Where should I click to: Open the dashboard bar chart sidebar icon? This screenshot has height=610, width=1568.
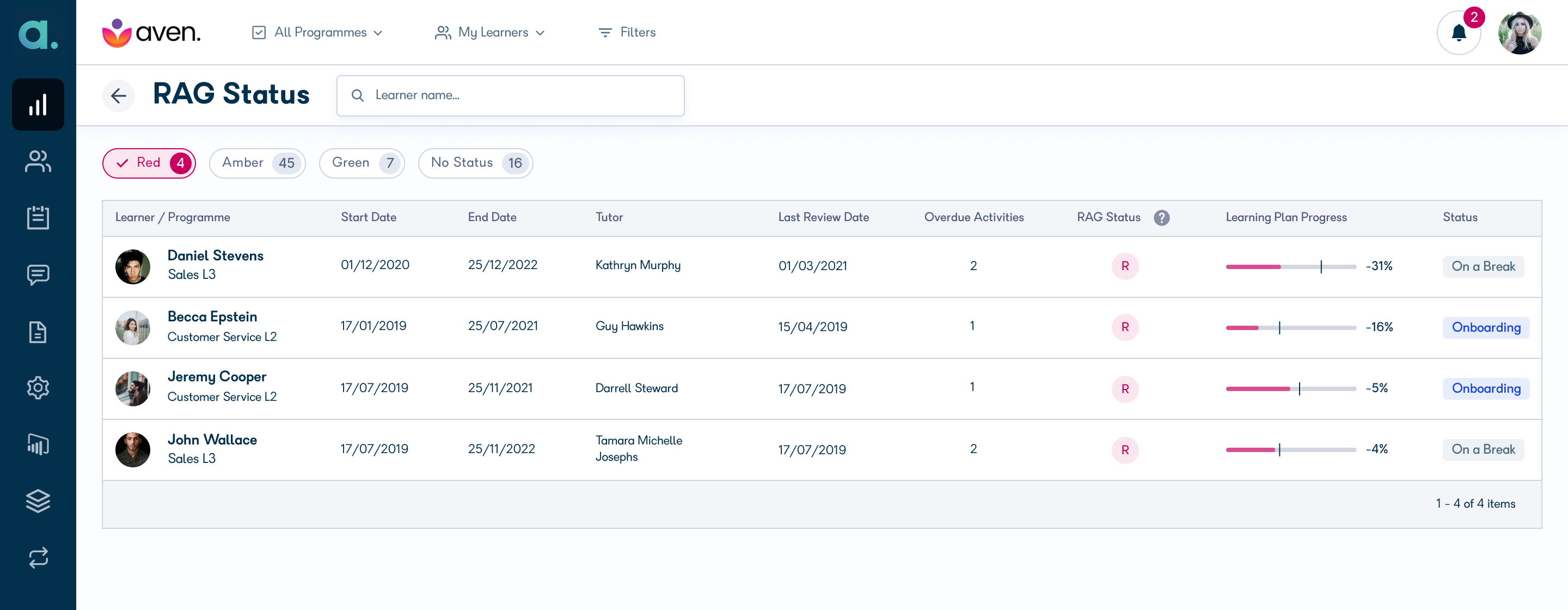coord(38,105)
